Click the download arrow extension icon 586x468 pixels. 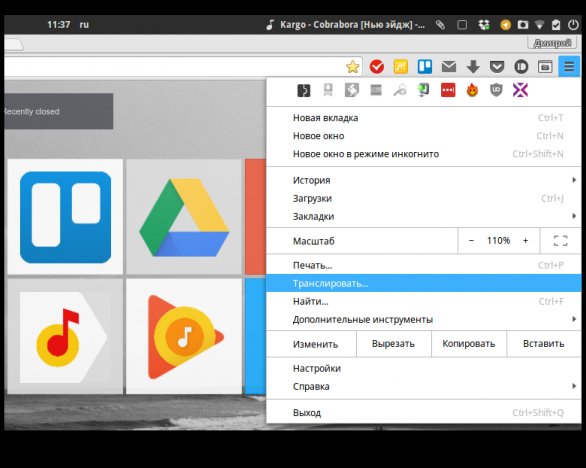point(473,67)
